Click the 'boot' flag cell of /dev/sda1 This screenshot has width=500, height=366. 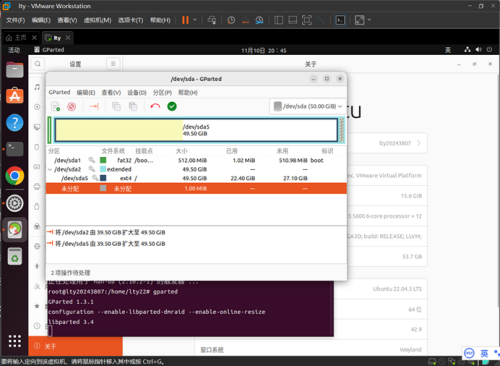click(317, 160)
